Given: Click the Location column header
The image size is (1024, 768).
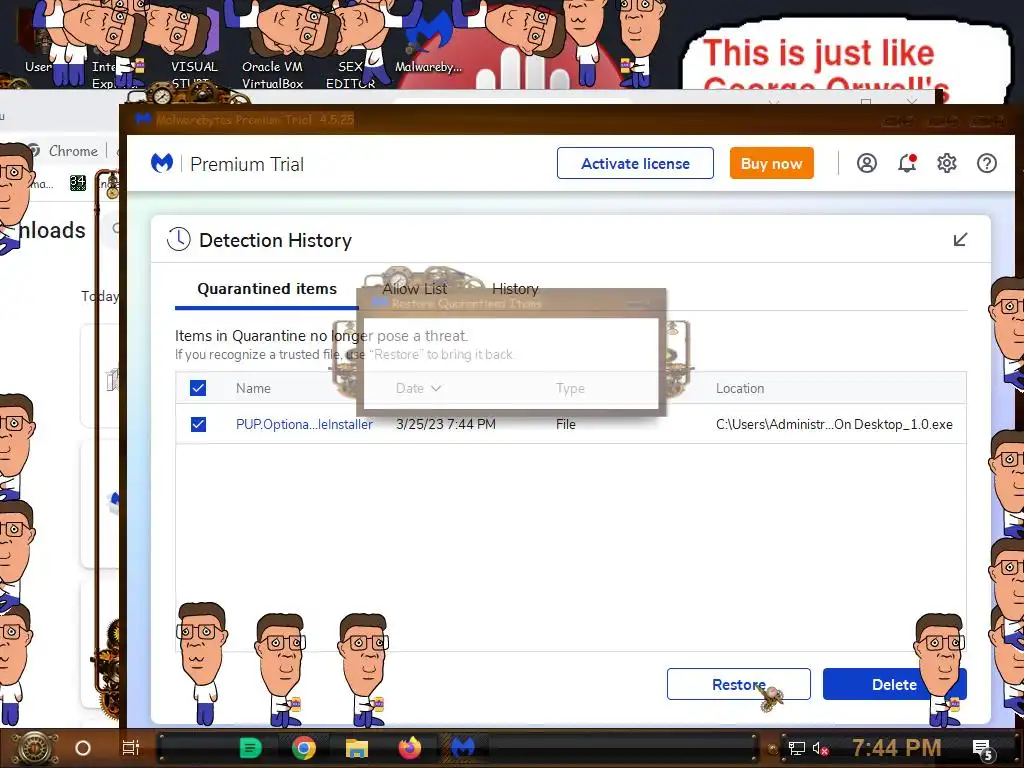Looking at the screenshot, I should 740,388.
